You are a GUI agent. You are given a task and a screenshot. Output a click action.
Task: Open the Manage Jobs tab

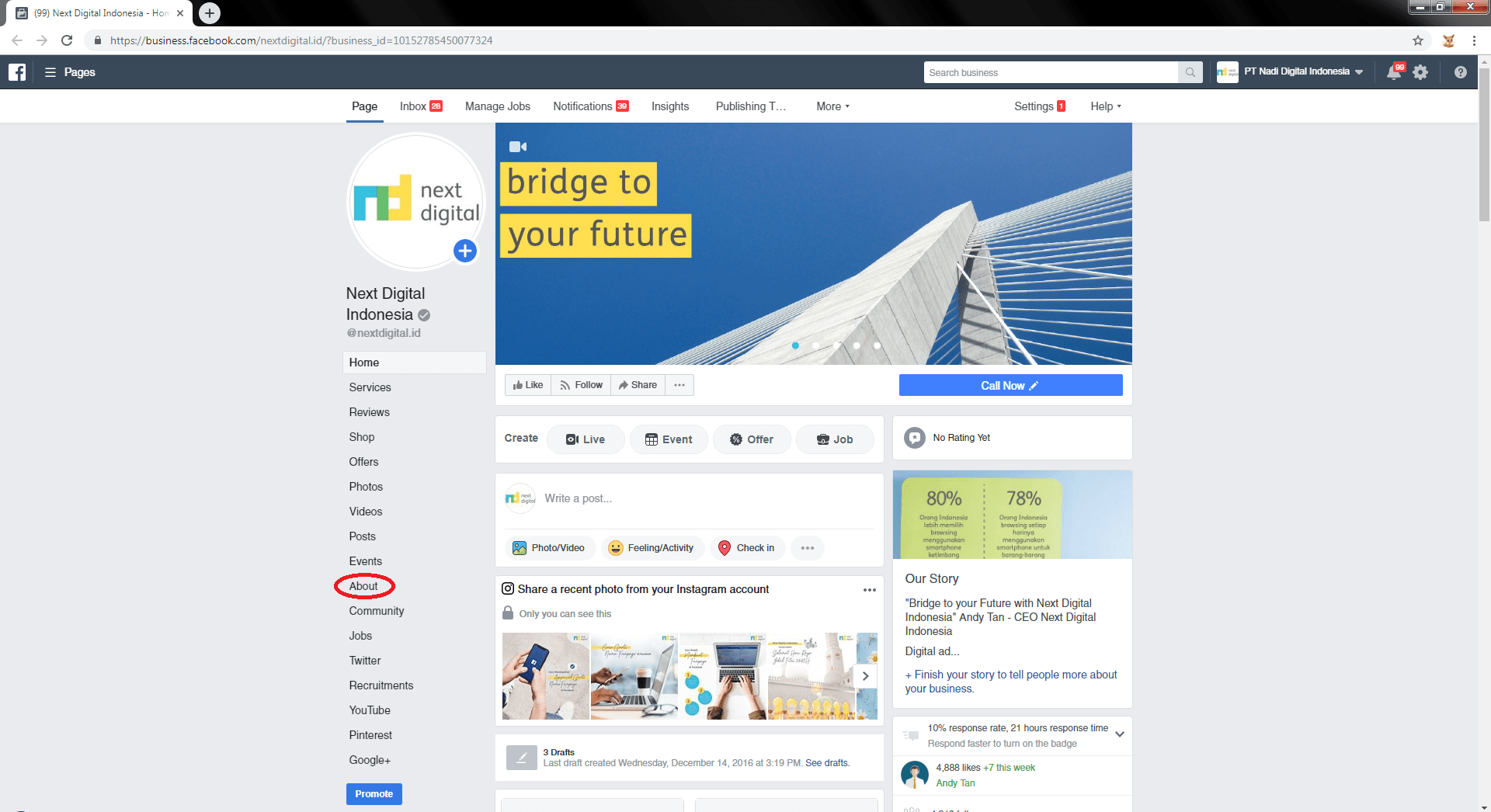point(498,106)
